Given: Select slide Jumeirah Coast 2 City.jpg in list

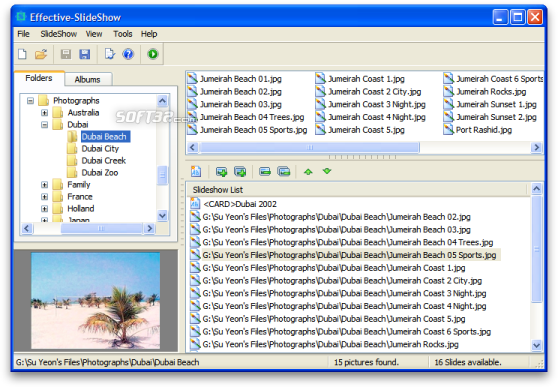Looking at the screenshot, I should coord(342,281).
